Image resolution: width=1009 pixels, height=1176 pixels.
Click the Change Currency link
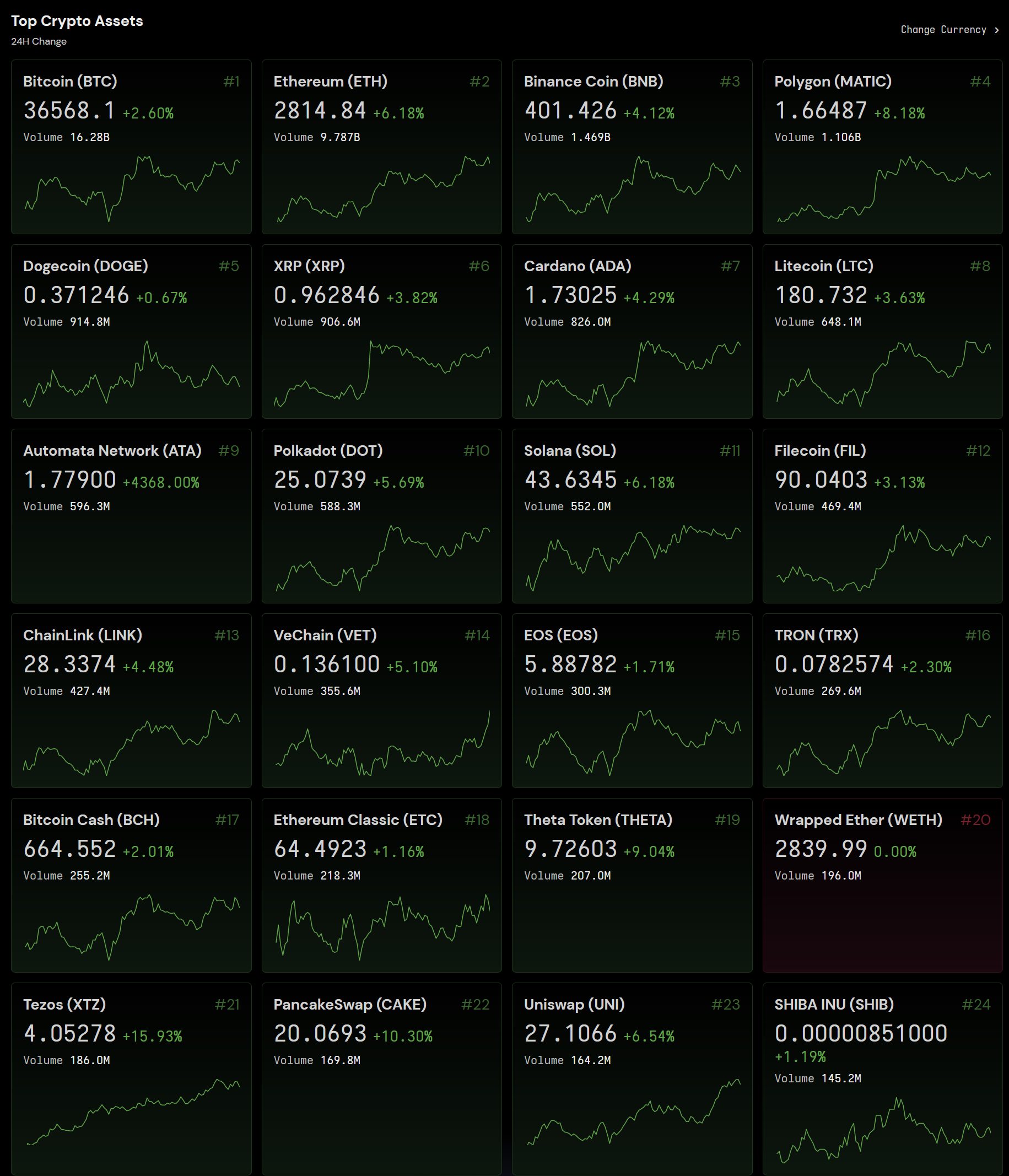[943, 30]
